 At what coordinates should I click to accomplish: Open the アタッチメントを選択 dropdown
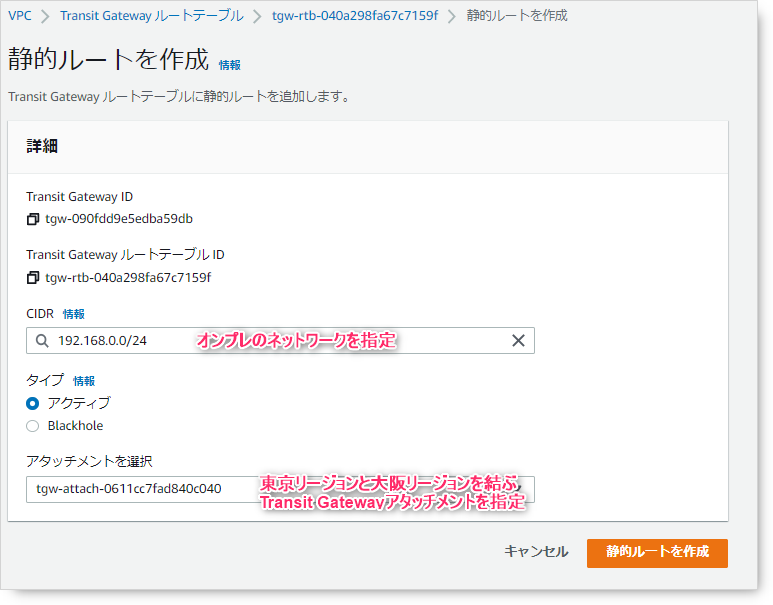280,489
